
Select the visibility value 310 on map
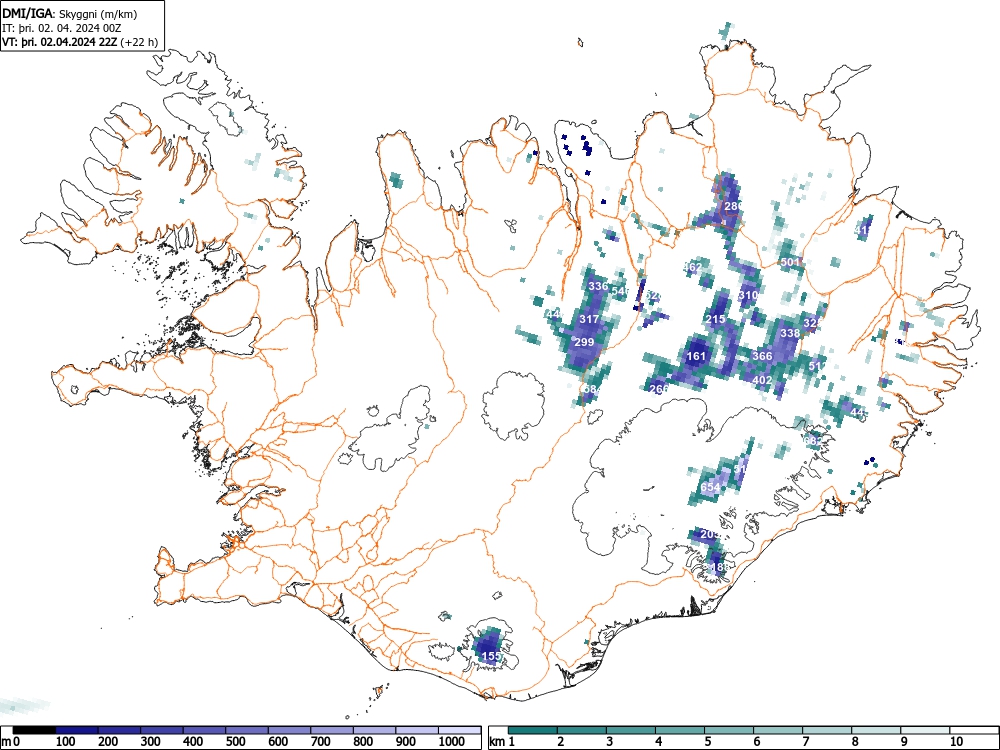[x=748, y=295]
